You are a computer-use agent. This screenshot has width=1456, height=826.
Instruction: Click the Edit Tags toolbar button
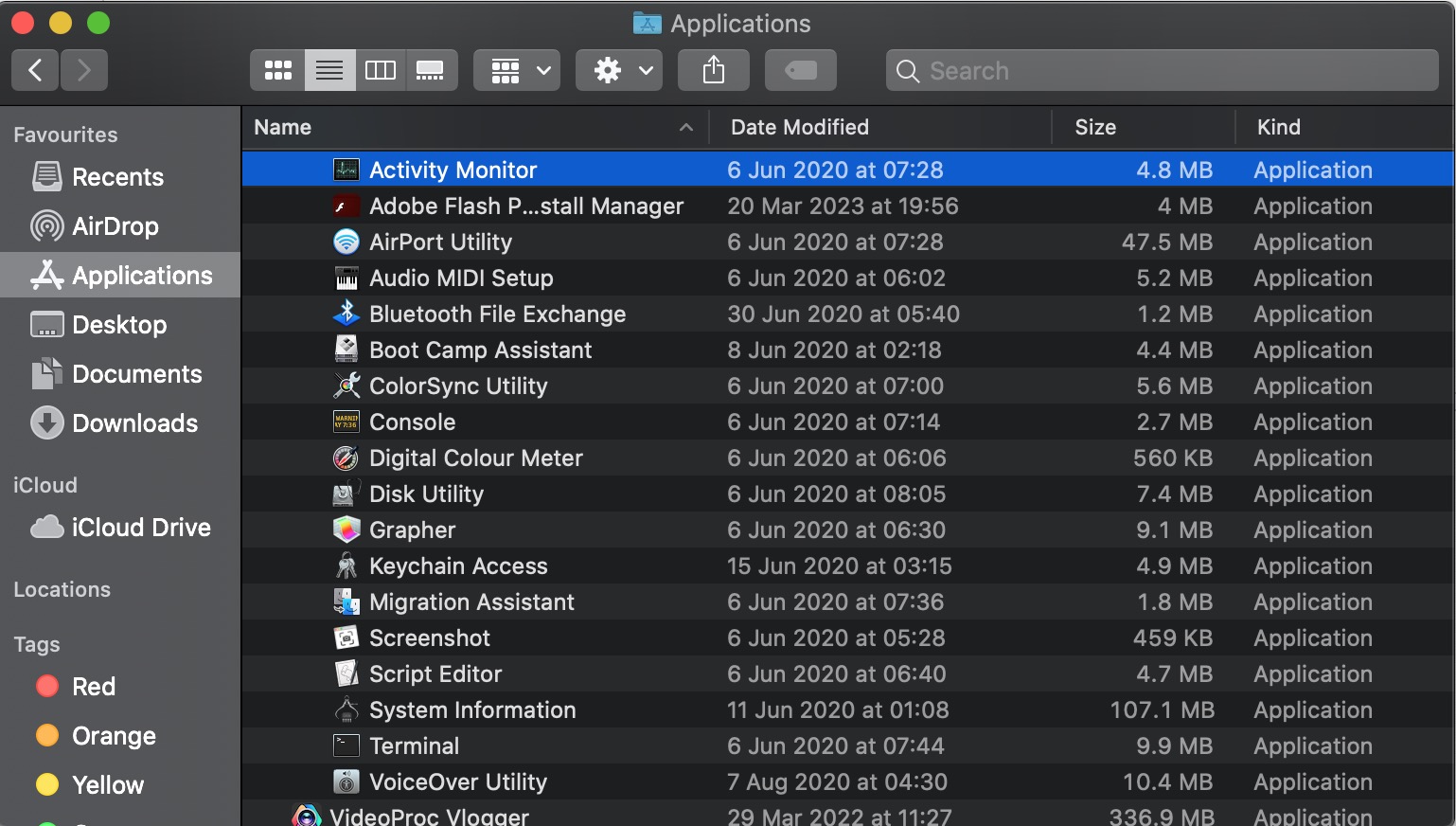pyautogui.click(x=801, y=70)
